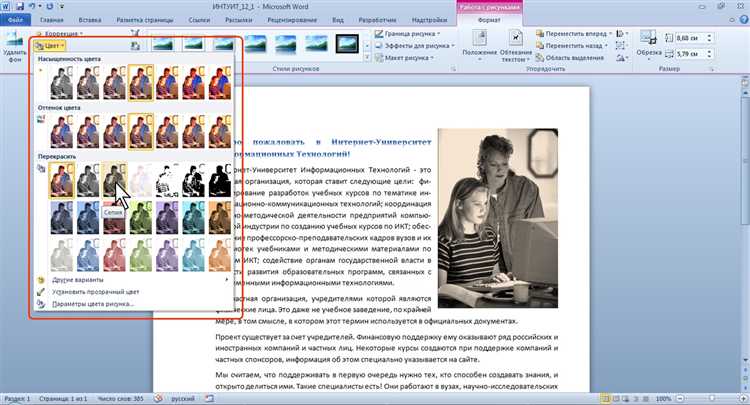
Task: Open the Эффекты для рисунка dropdown
Action: [414, 45]
